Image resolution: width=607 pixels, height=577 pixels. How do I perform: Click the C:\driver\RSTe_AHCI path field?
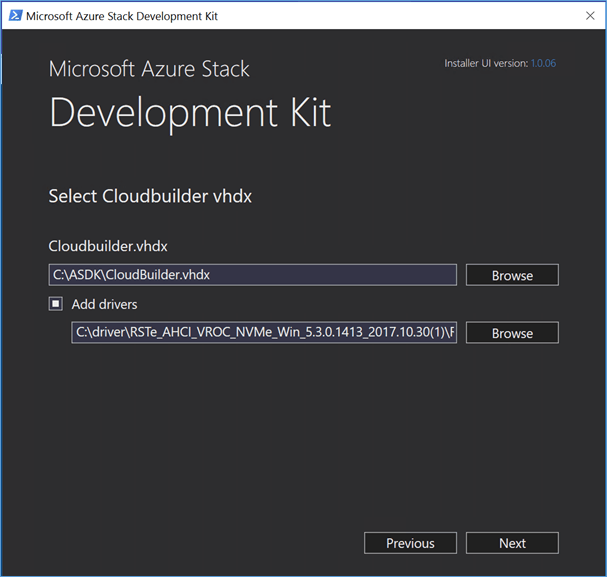(264, 332)
